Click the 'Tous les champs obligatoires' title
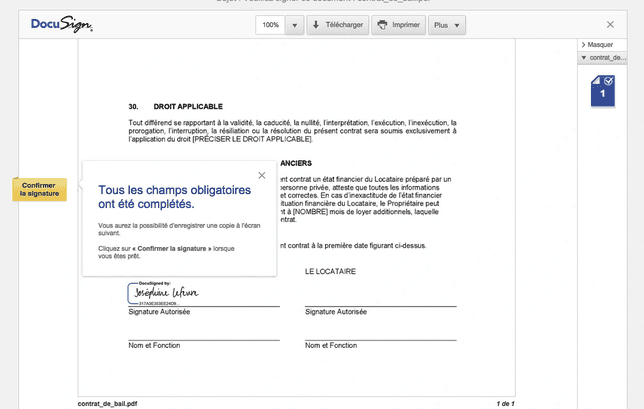Screen dimensions: 644x409 pyautogui.click(x=174, y=197)
